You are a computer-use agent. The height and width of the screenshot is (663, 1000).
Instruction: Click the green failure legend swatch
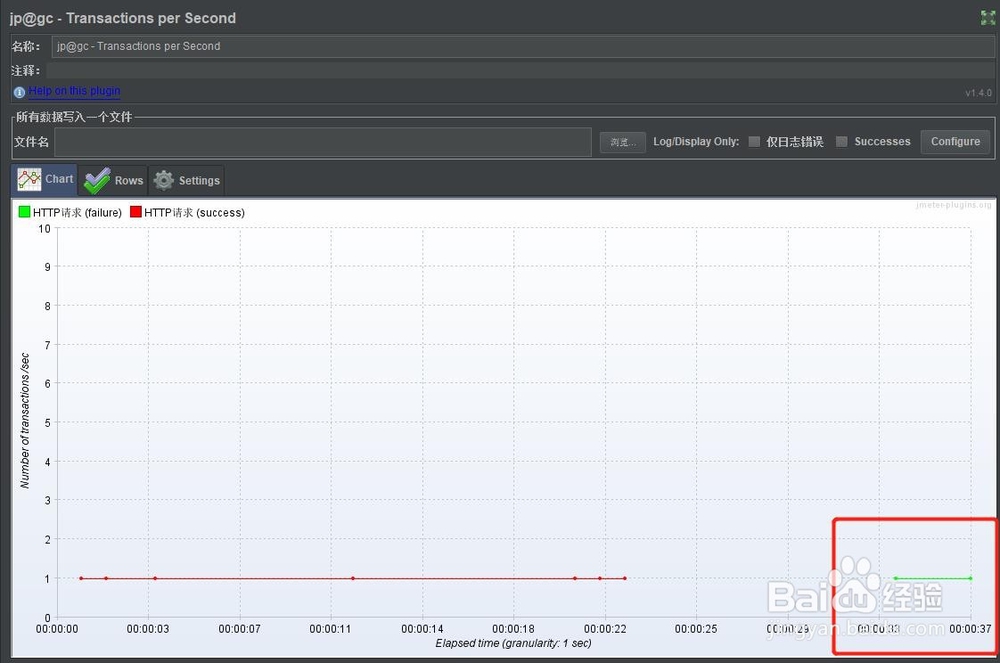pyautogui.click(x=24, y=212)
